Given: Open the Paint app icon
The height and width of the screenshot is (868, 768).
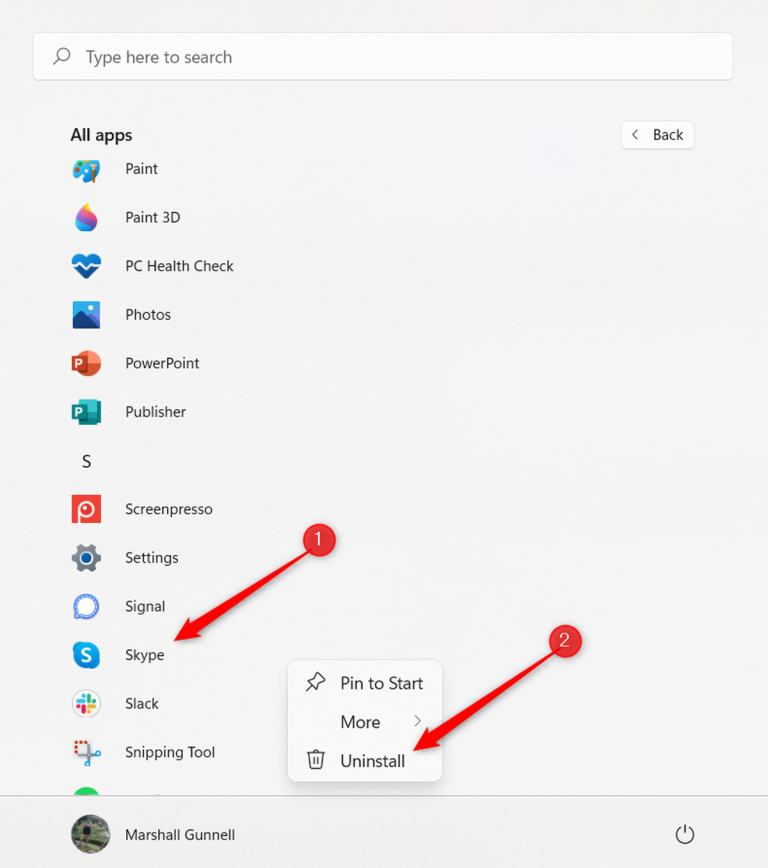Looking at the screenshot, I should click(86, 170).
